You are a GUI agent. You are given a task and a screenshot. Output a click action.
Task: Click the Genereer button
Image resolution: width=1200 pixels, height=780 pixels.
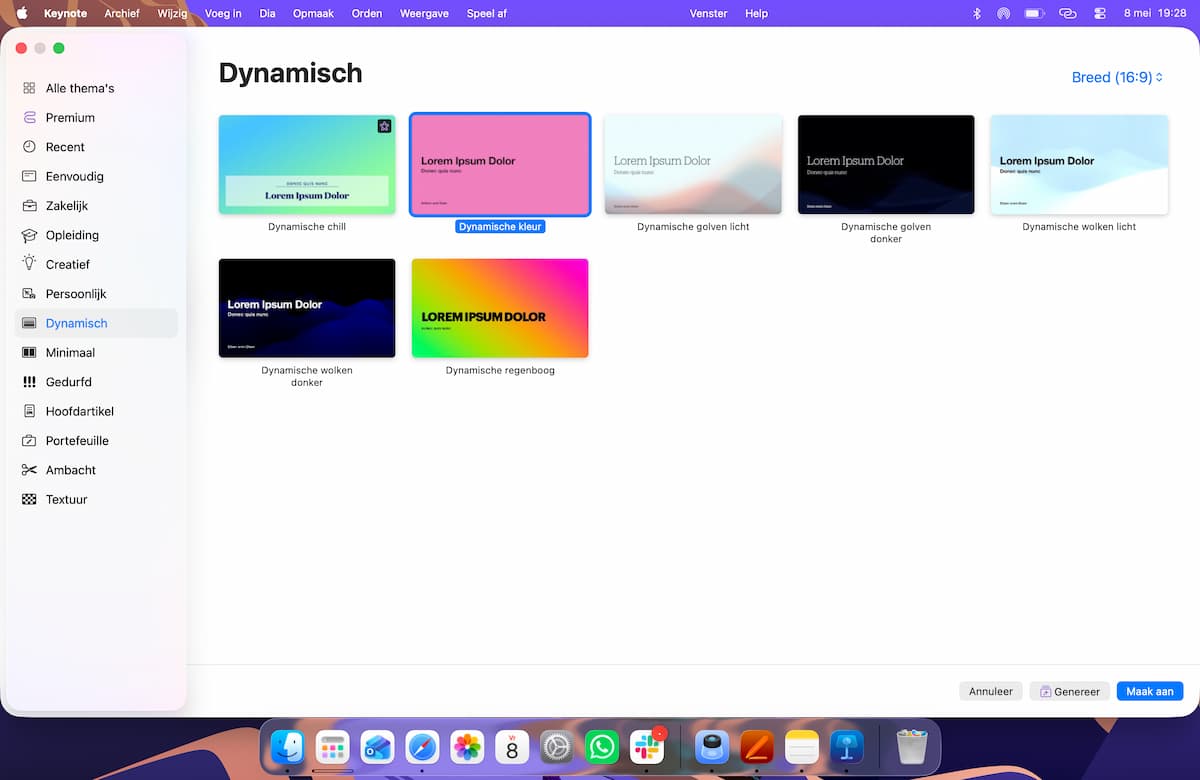pos(1070,691)
